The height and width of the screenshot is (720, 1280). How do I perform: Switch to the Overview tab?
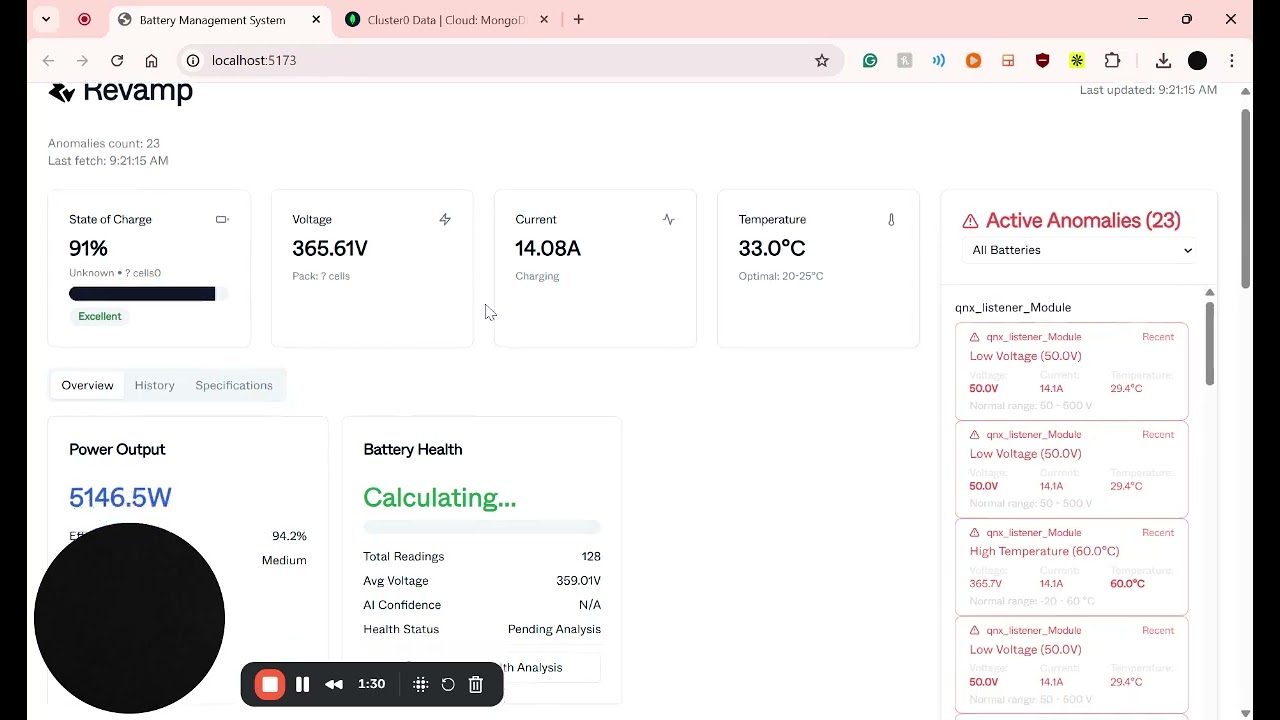[x=87, y=385]
